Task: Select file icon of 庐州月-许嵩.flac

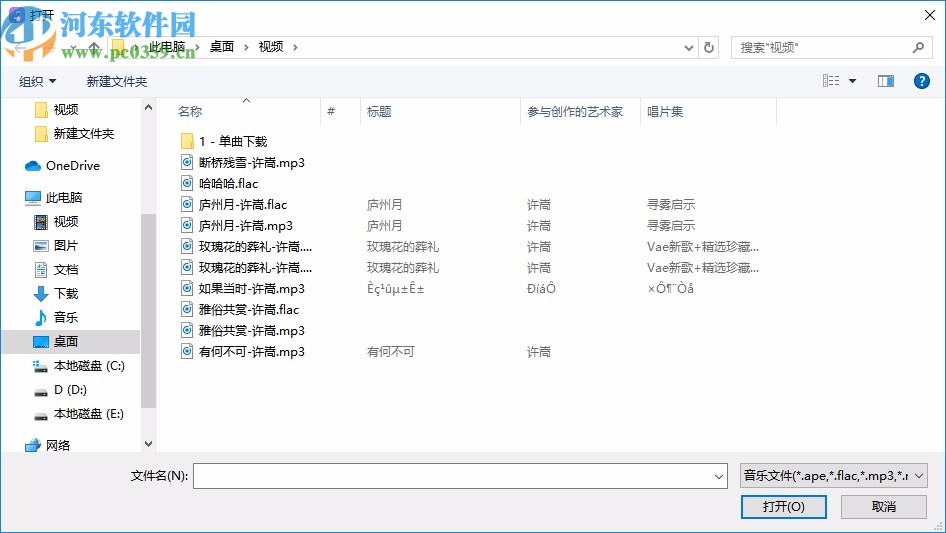Action: click(187, 204)
